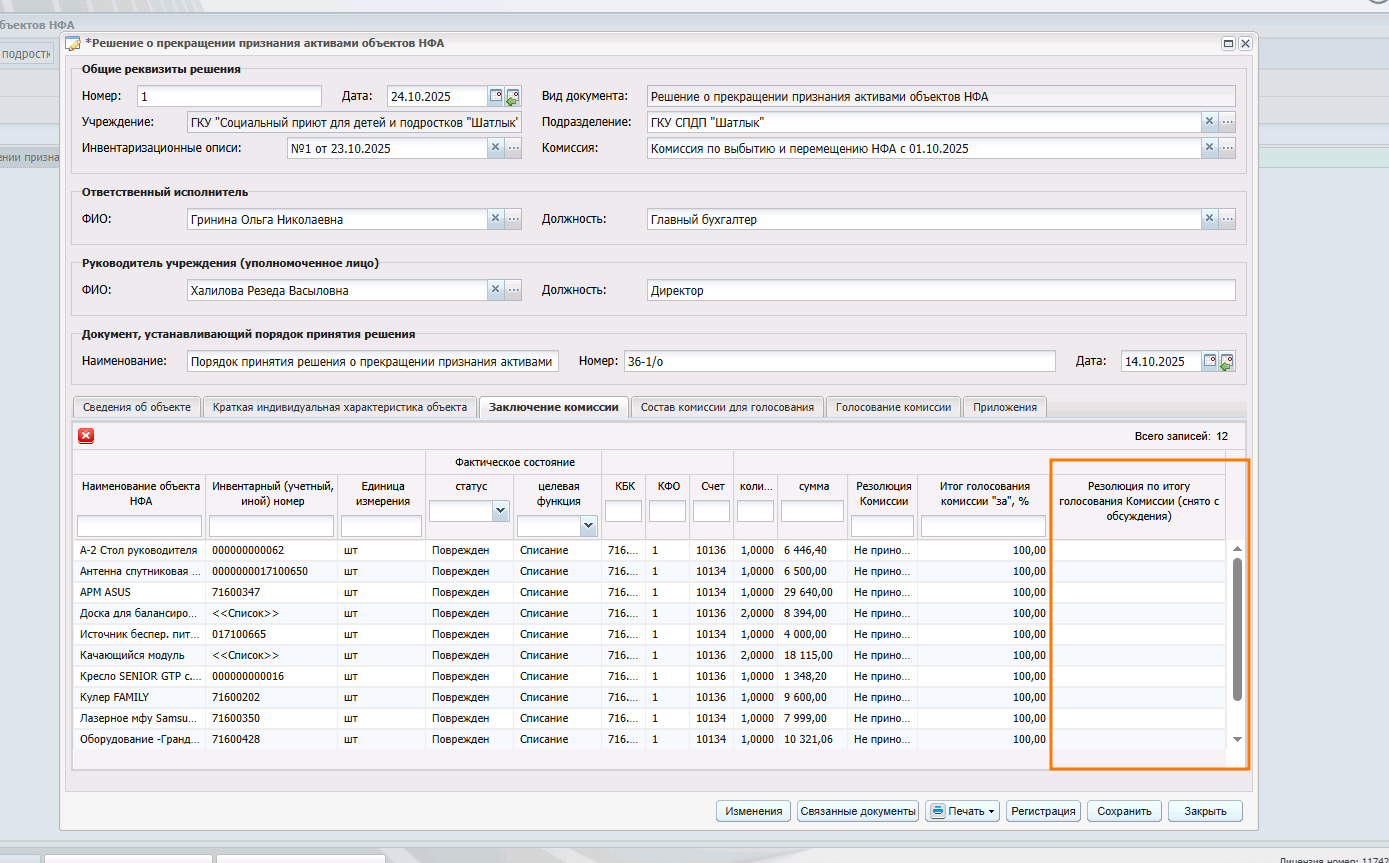The height and width of the screenshot is (863, 1389).
Task: Open calendar for the 14.10.2025 date field
Action: point(1209,361)
